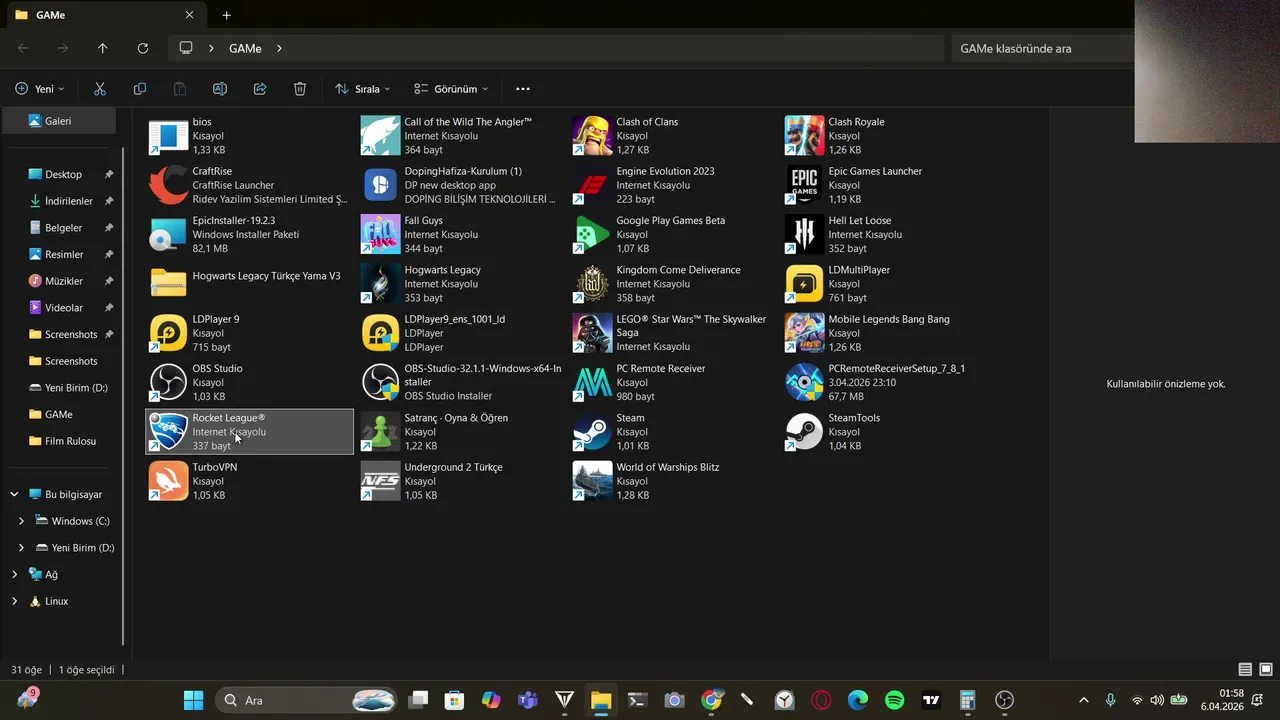The width and height of the screenshot is (1280, 720).
Task: Select the Satranç - Oyna & Öğren shortcut
Action: click(460, 432)
